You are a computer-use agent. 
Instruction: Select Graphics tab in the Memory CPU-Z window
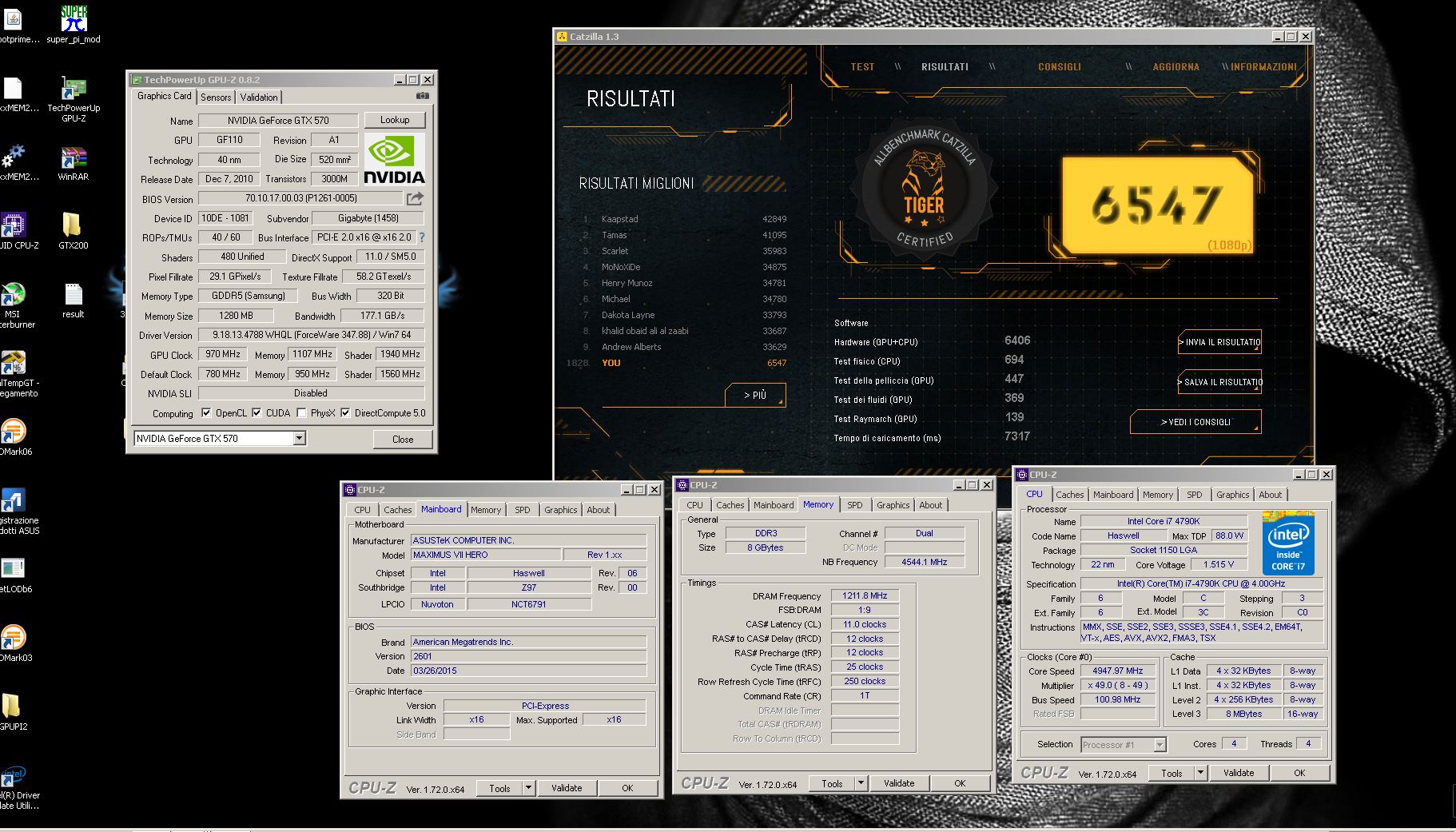pyautogui.click(x=893, y=505)
